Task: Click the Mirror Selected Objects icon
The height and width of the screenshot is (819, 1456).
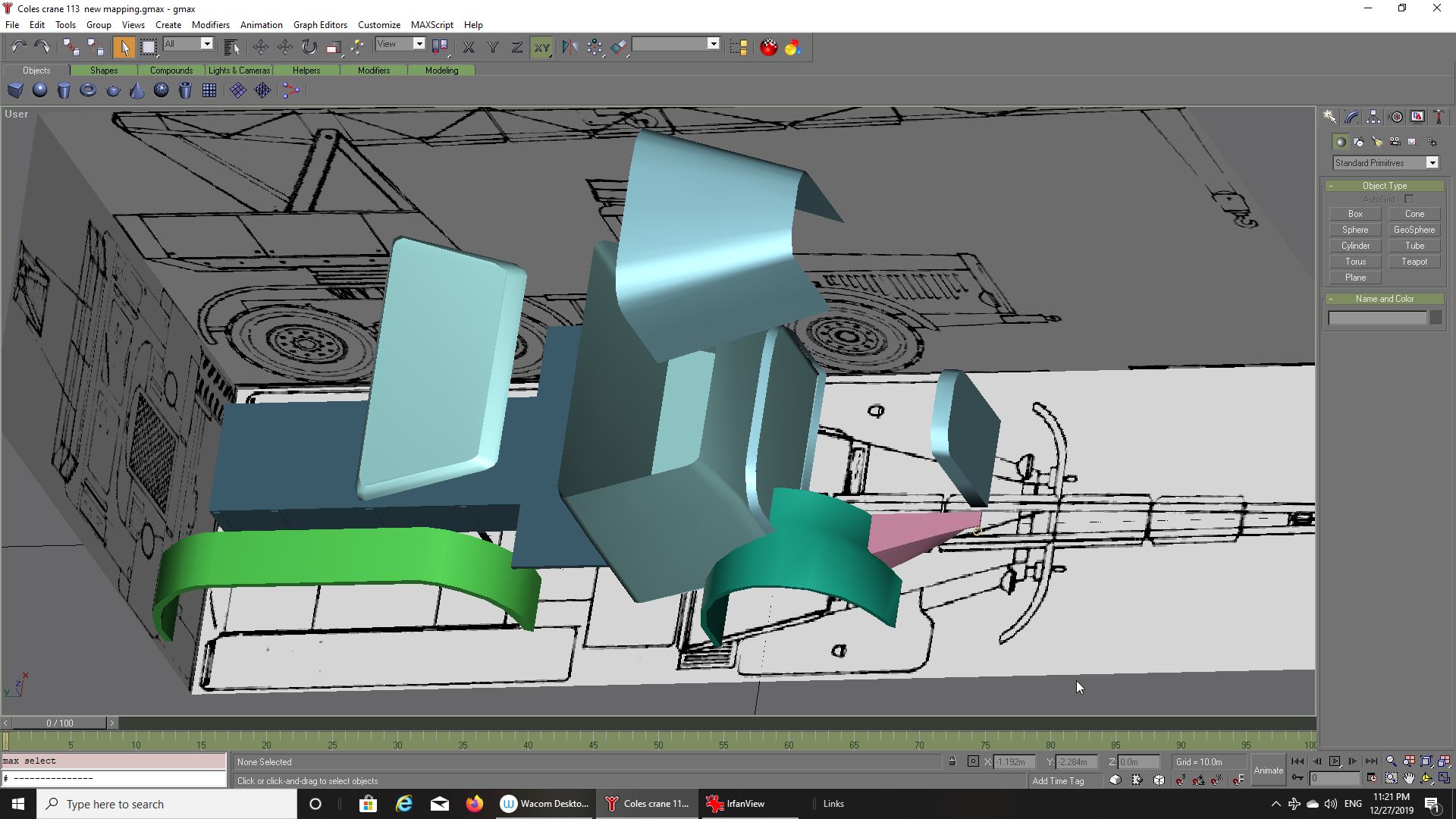Action: 570,47
